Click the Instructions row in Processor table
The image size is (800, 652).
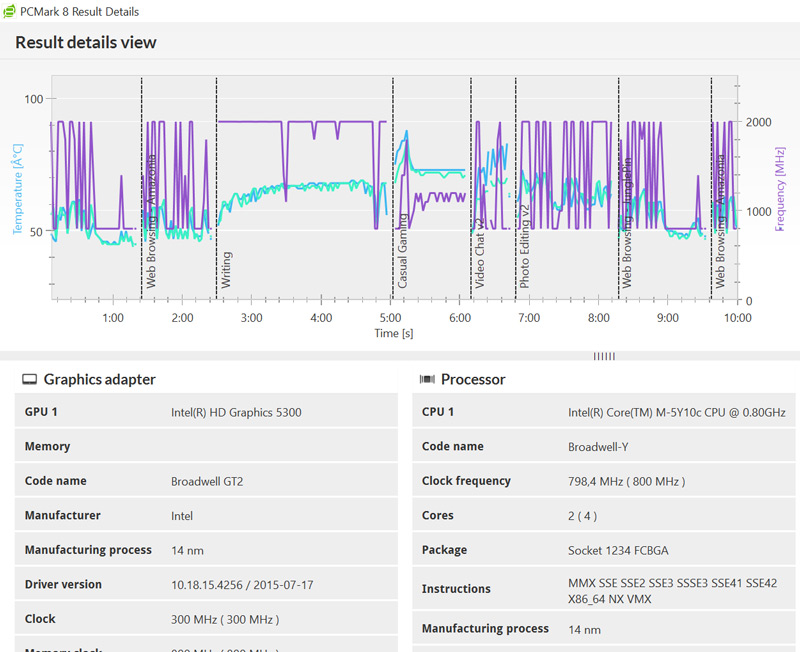[x=603, y=589]
